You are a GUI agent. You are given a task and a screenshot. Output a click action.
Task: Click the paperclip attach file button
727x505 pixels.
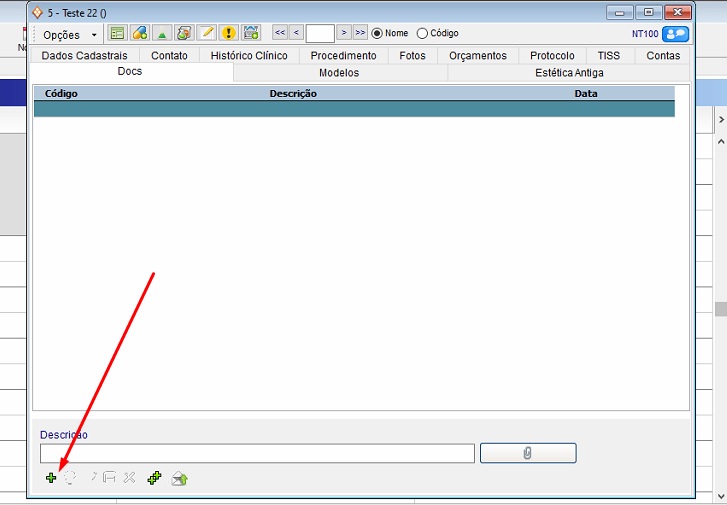point(527,453)
